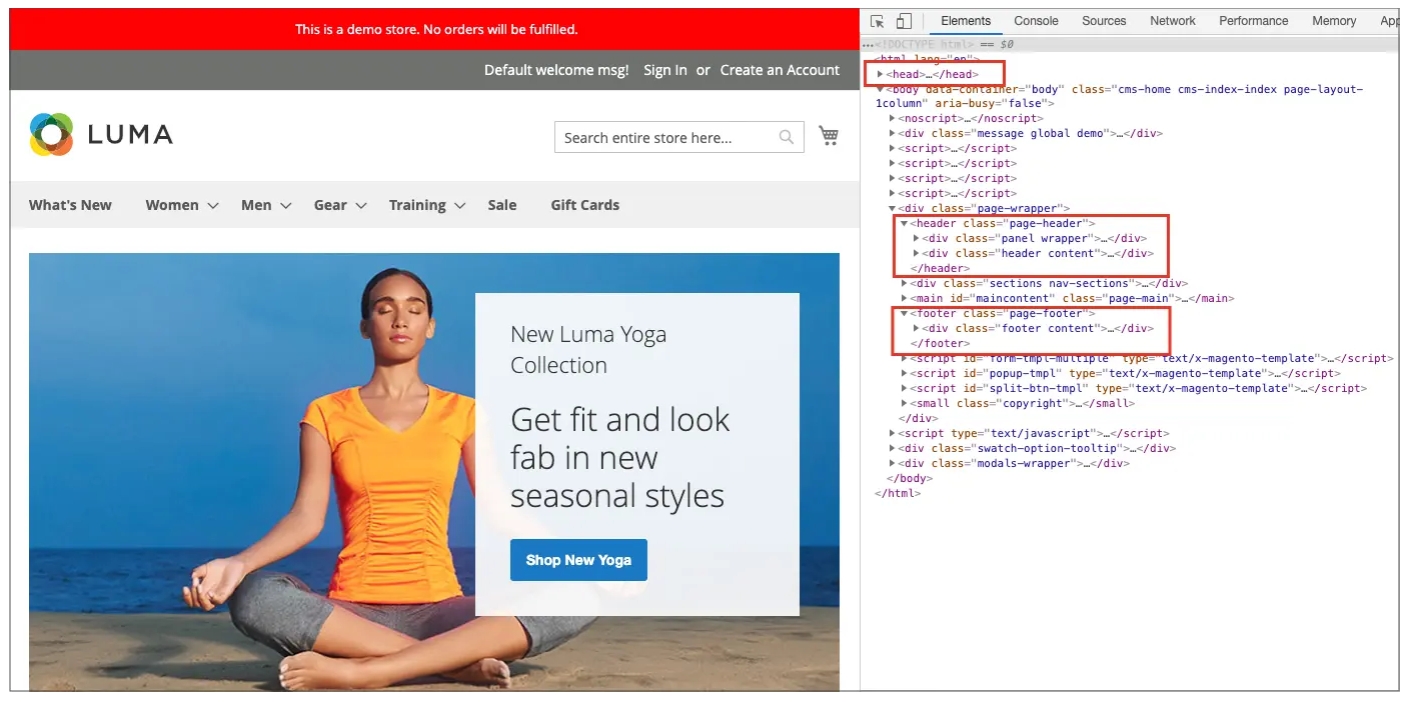Select the closing </header> tag row
Screen dimensions: 1407x702
939,268
